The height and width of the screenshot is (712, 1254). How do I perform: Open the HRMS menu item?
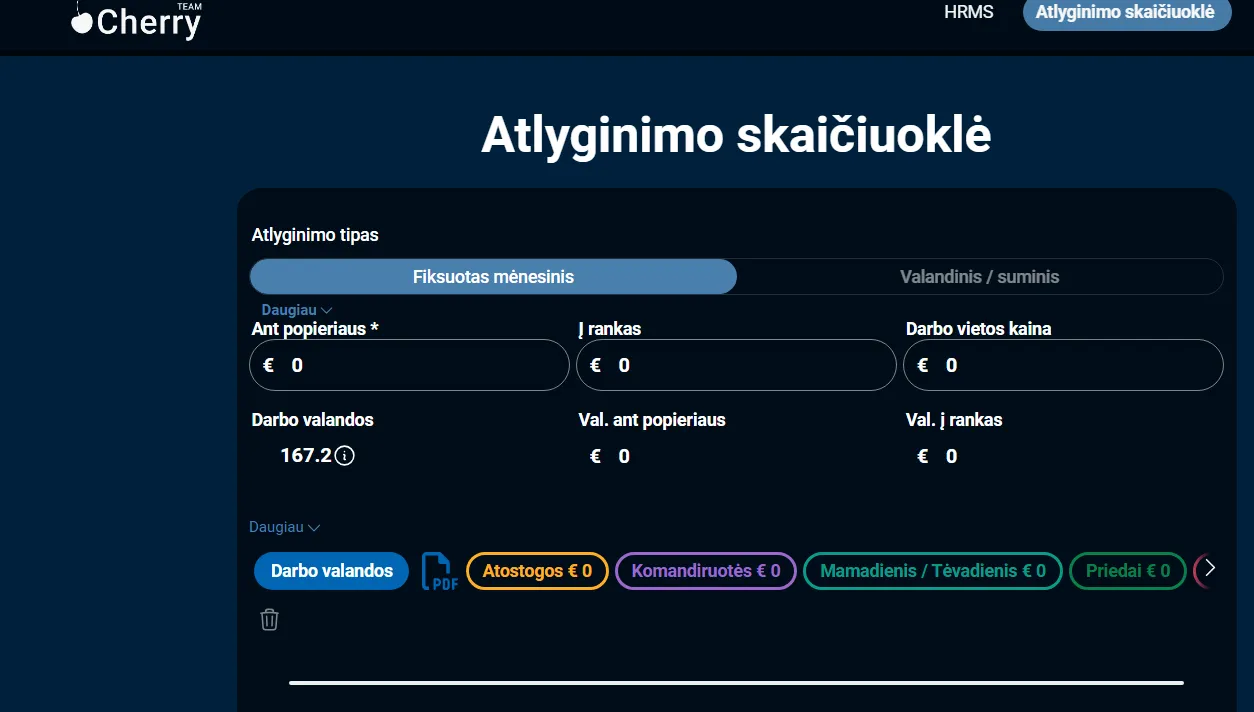(968, 13)
